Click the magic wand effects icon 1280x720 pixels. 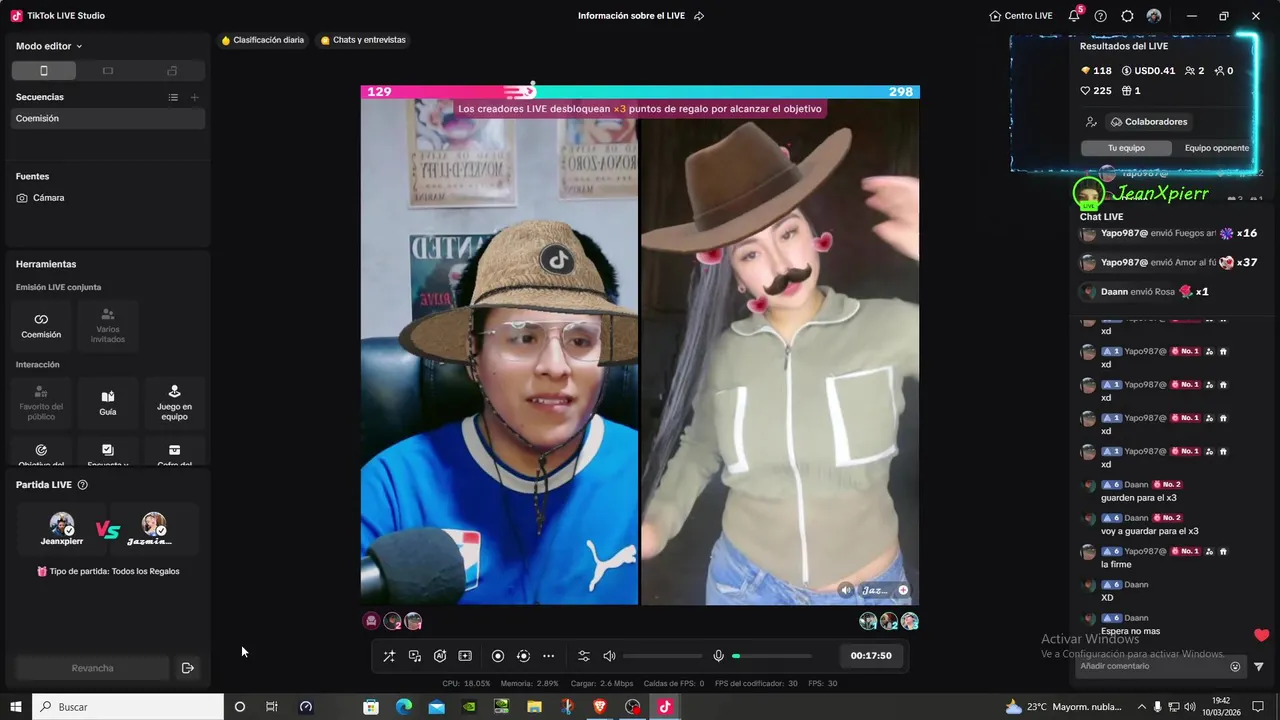click(389, 656)
